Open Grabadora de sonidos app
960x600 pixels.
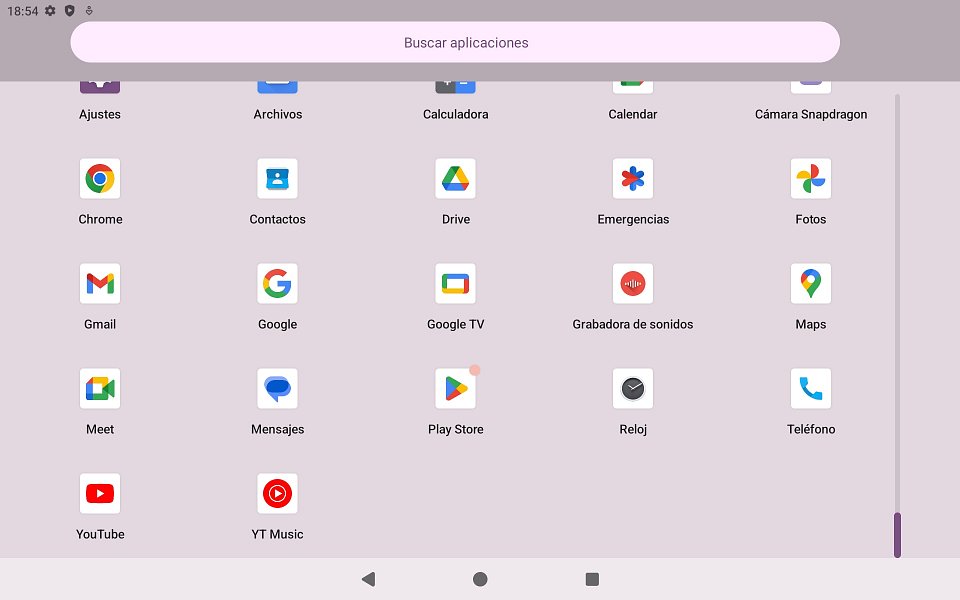(633, 283)
